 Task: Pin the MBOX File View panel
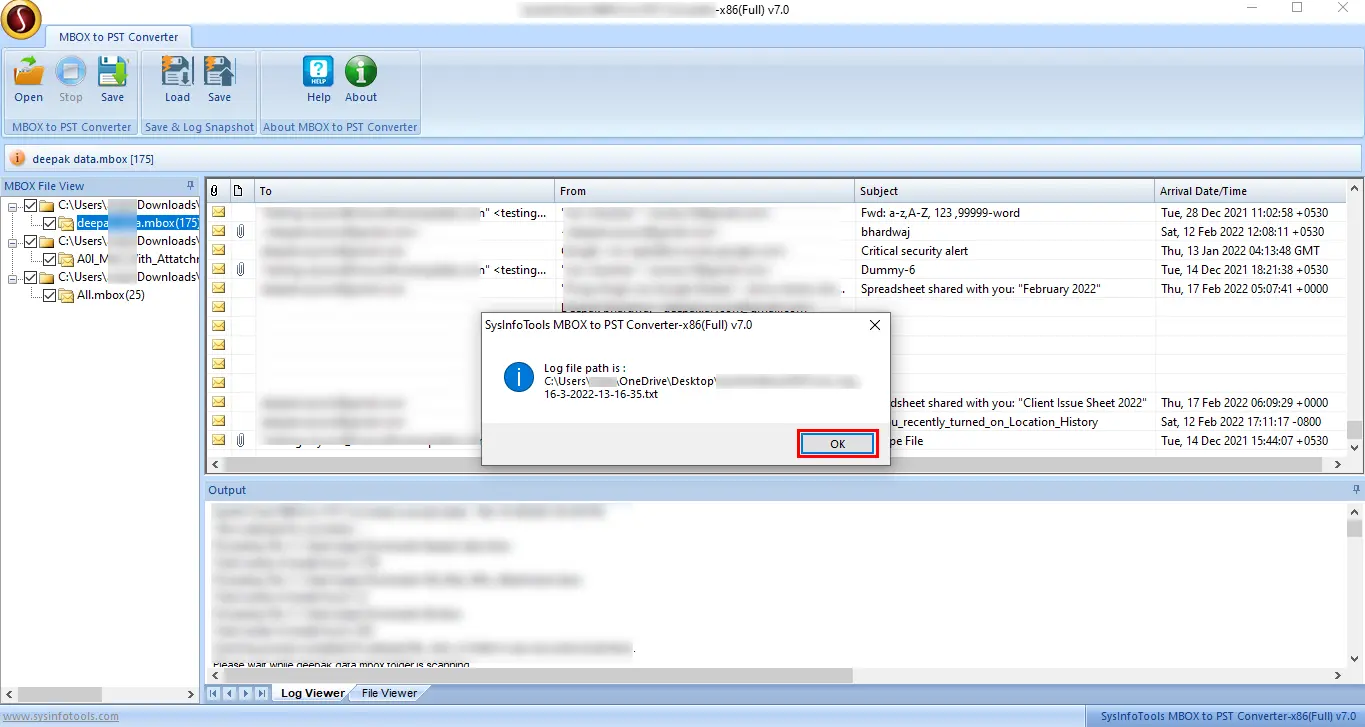pyautogui.click(x=190, y=185)
